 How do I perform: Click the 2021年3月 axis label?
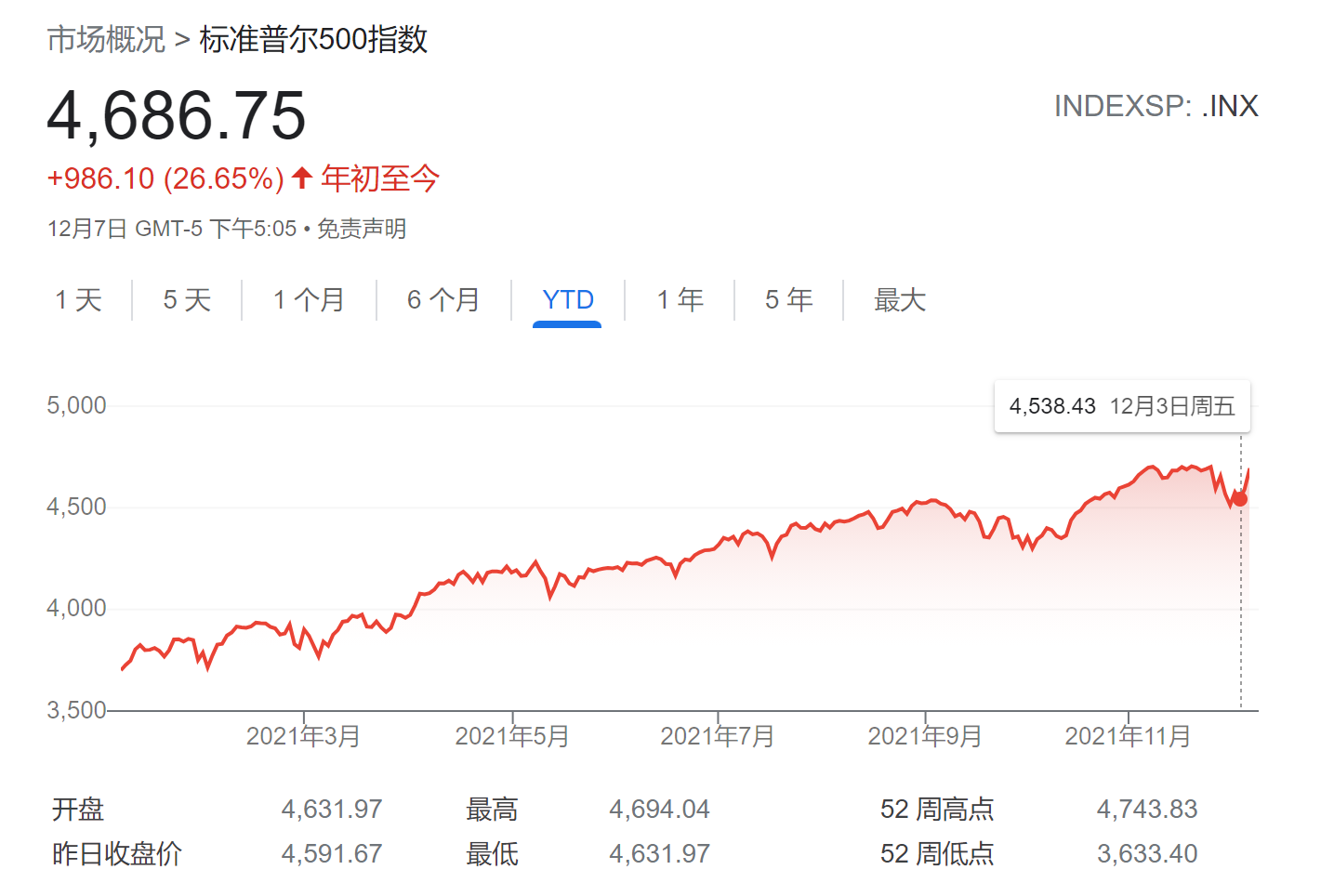(303, 736)
